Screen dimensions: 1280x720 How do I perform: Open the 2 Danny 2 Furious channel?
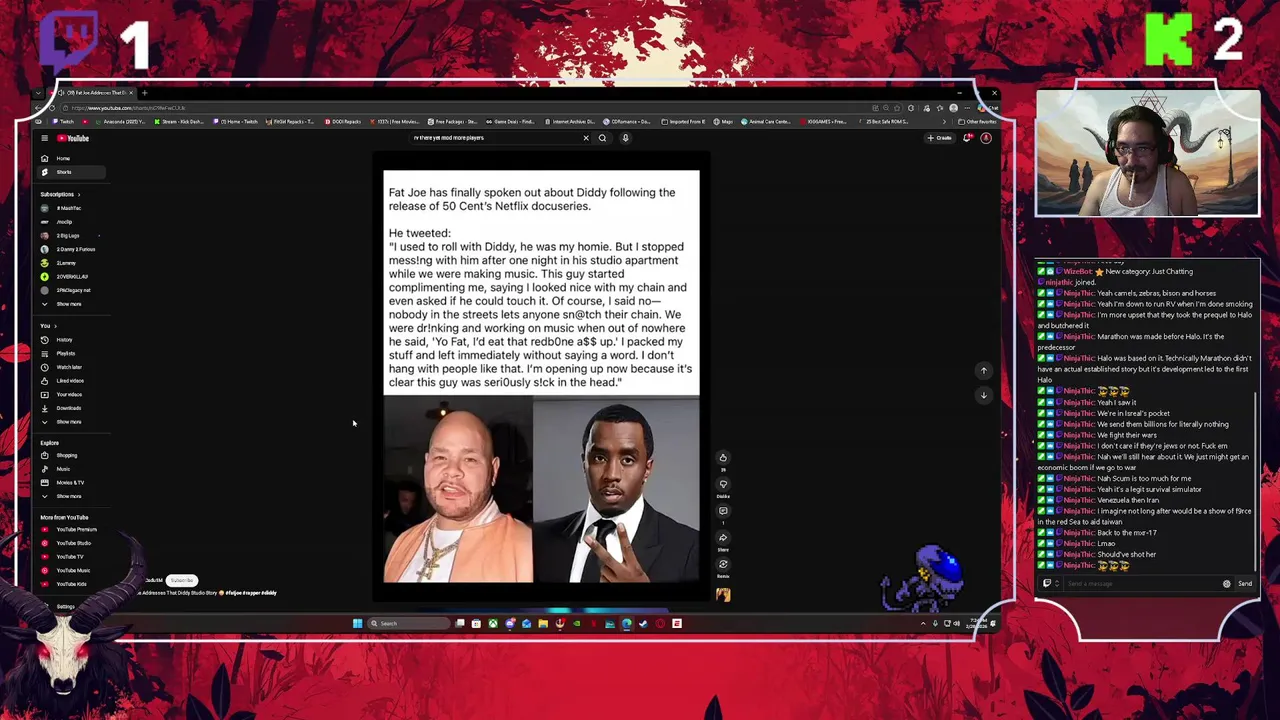[x=72, y=249]
